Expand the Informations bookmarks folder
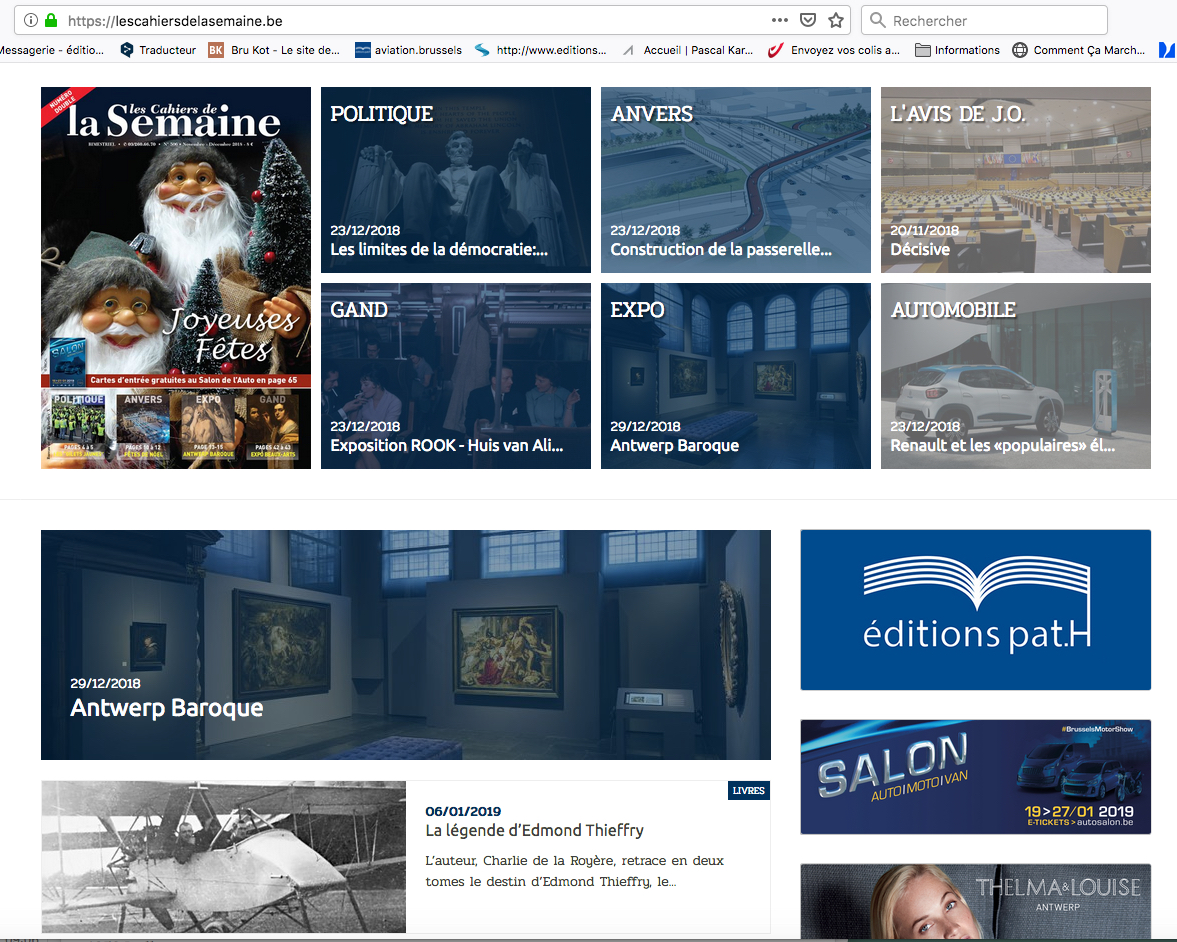1177x942 pixels. point(957,50)
